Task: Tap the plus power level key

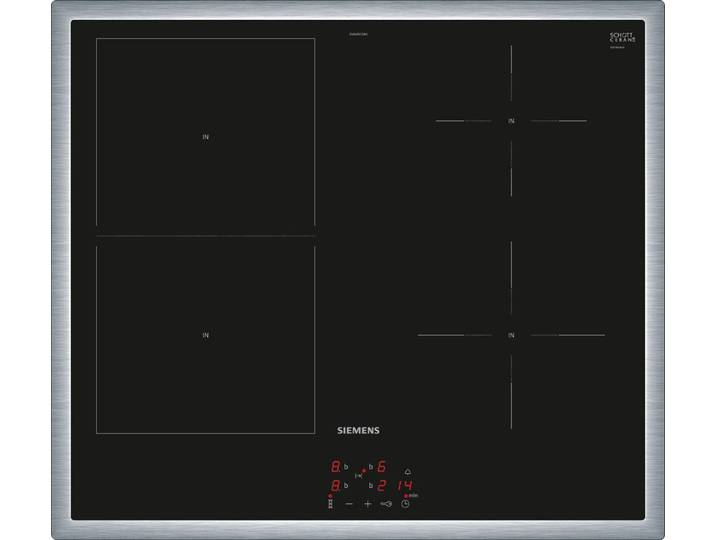Action: coord(368,504)
